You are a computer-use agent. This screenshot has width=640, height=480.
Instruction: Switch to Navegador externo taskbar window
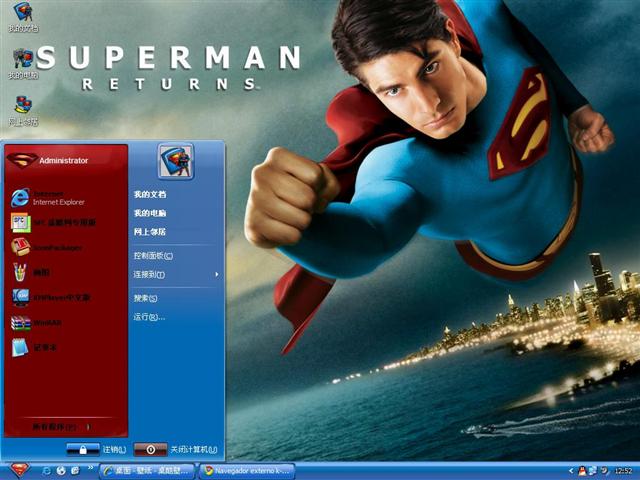(247, 471)
